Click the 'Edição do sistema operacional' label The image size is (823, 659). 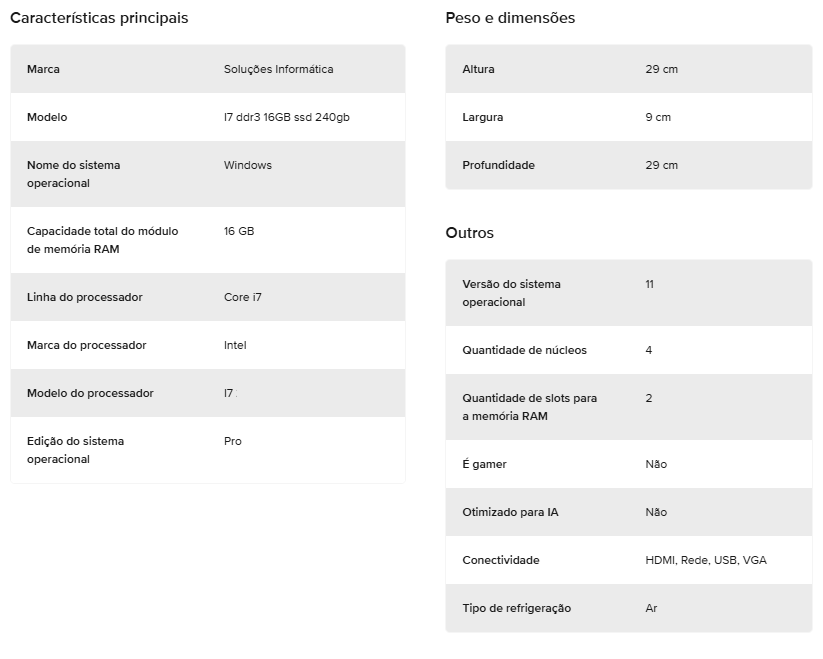point(75,450)
